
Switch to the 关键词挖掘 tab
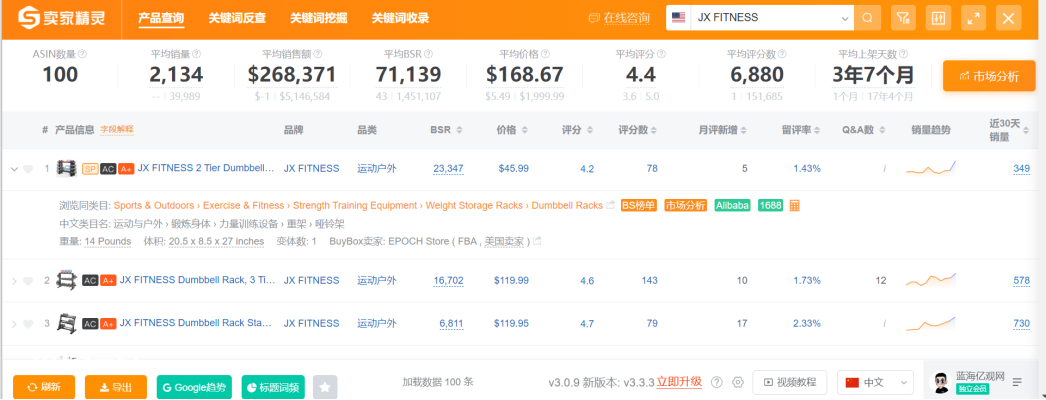(x=318, y=18)
